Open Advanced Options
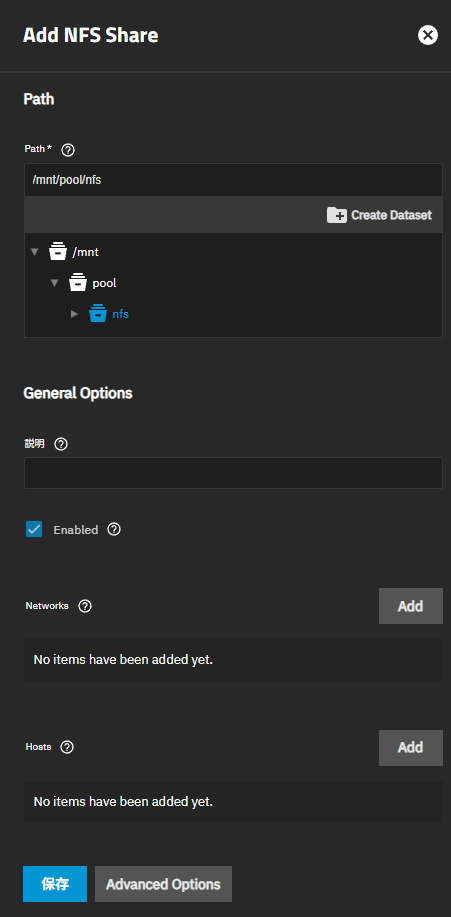The image size is (451, 917). [163, 884]
